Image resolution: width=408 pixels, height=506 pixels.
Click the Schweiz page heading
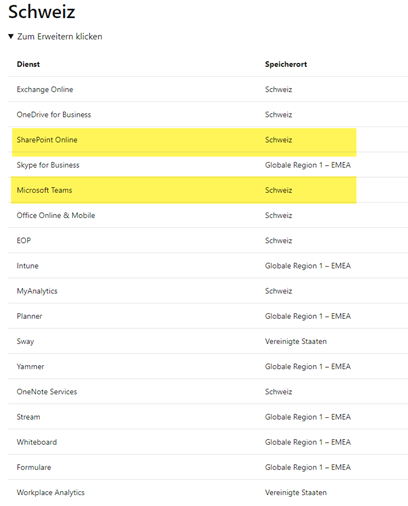42,12
